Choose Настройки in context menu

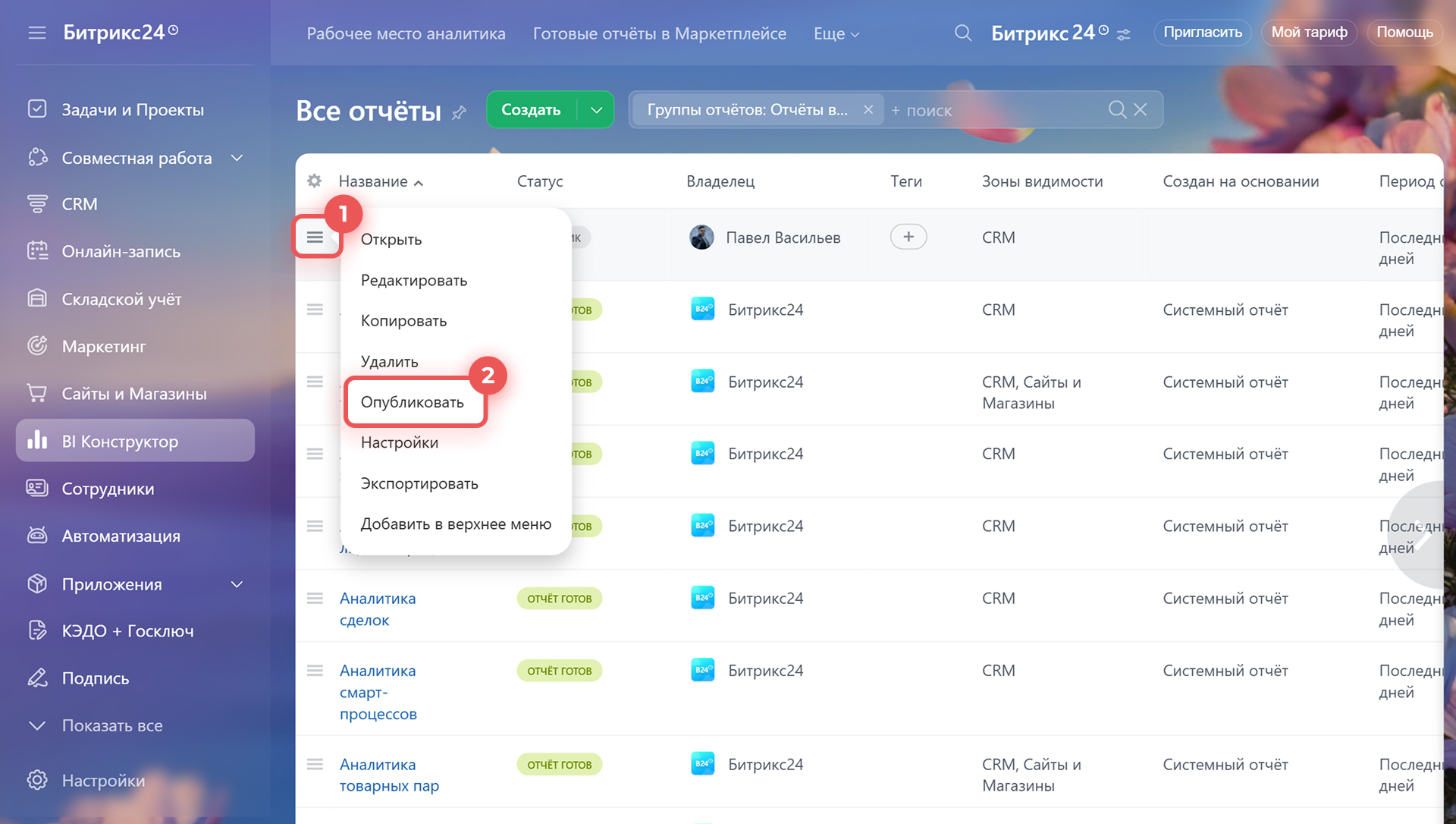399,442
